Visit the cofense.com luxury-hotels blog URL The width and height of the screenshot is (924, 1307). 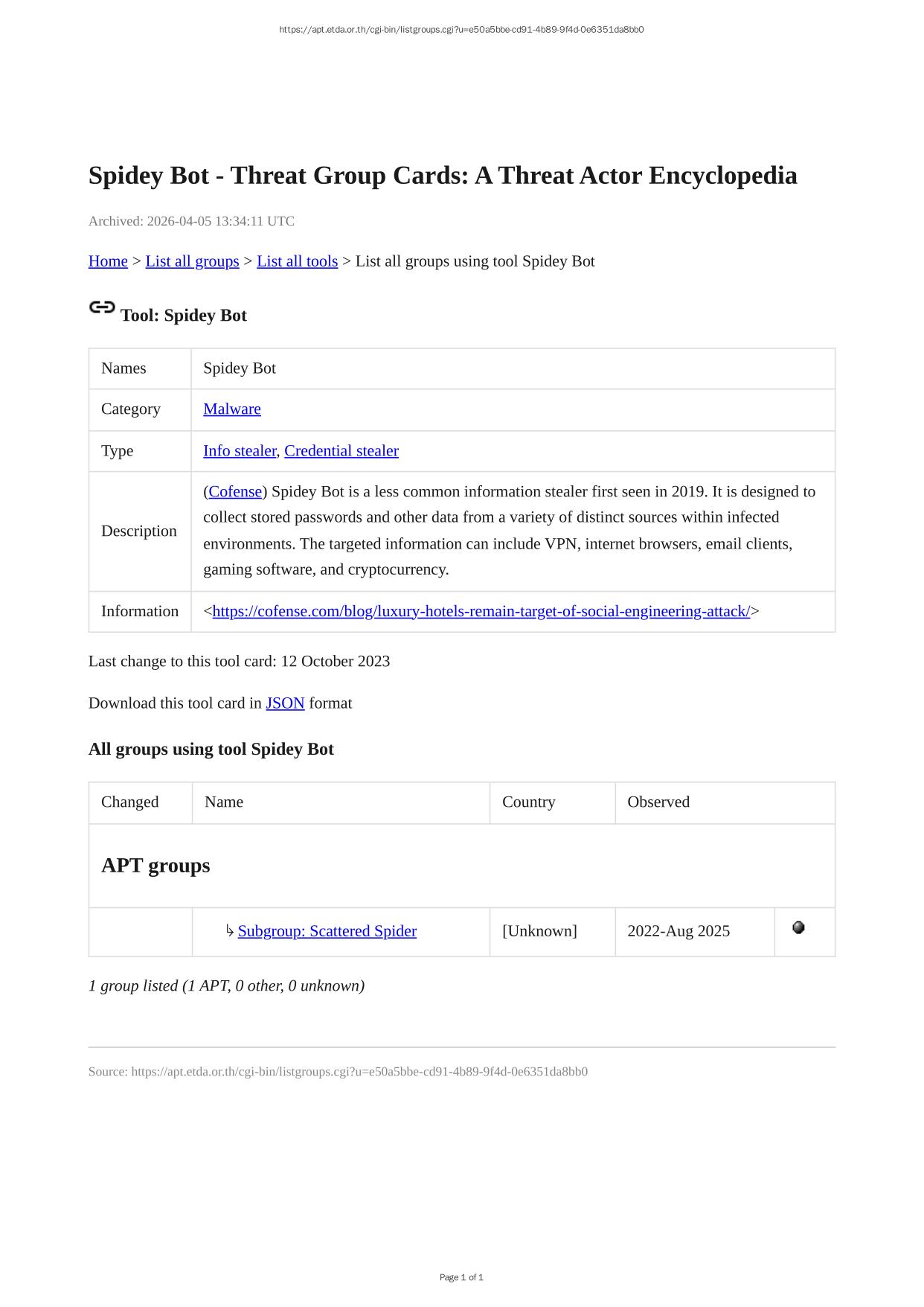point(481,611)
